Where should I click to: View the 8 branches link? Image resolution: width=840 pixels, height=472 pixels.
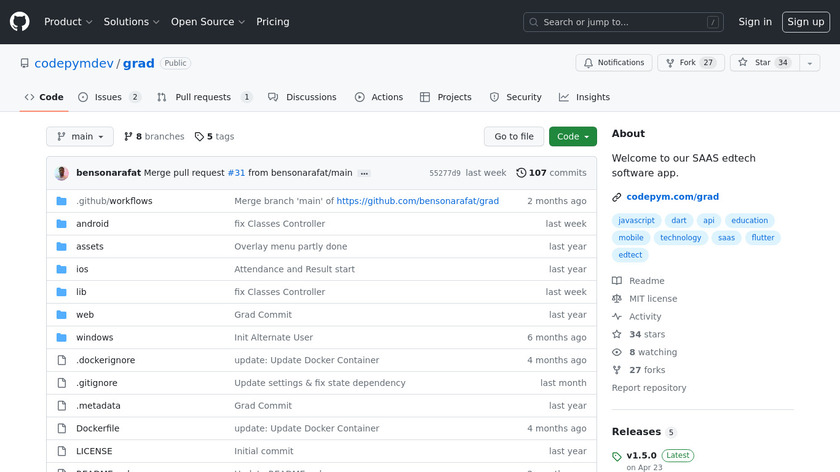tap(154, 137)
